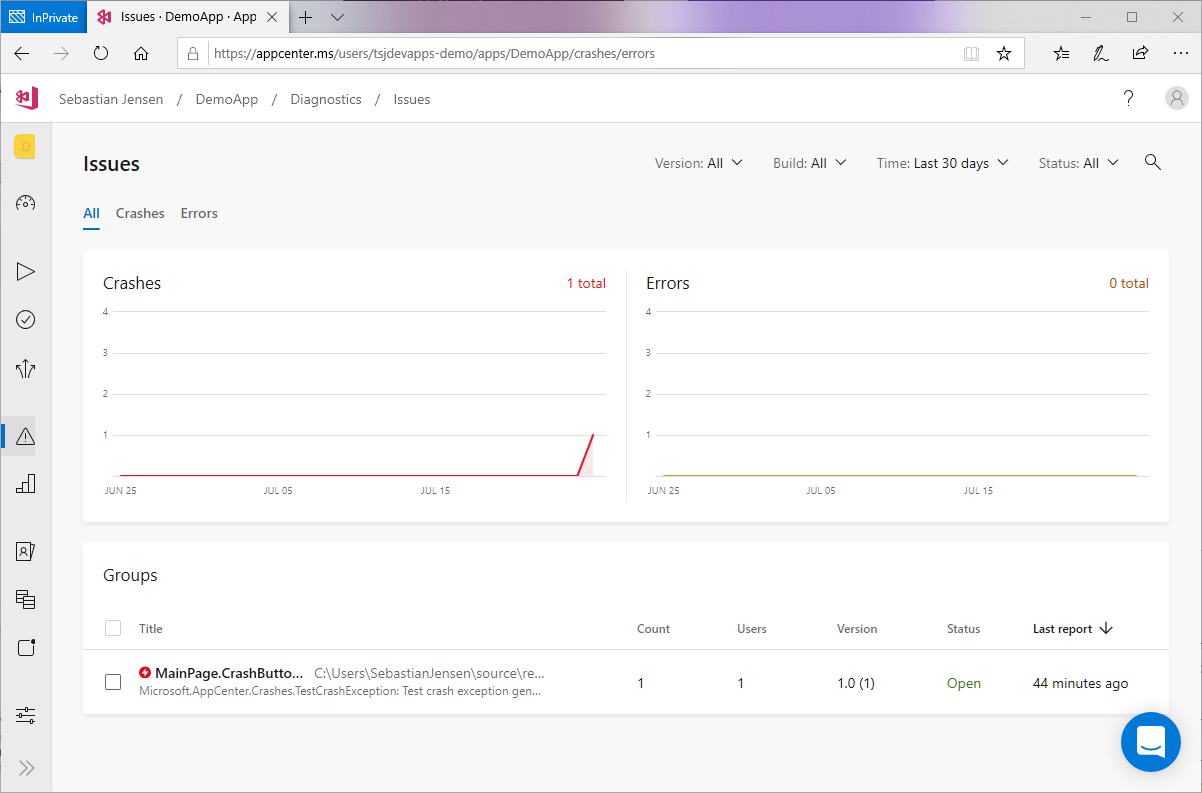
Task: Click the browser address bar
Action: pos(580,54)
